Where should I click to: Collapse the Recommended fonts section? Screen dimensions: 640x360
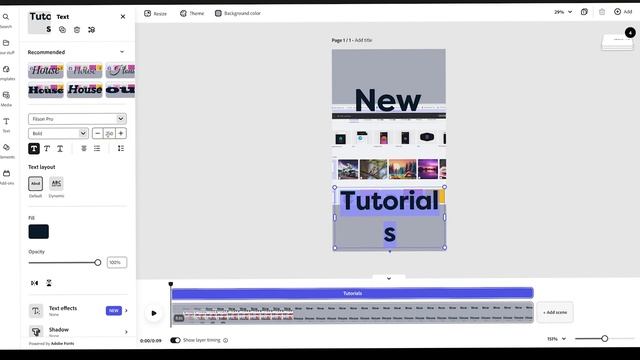(x=122, y=52)
